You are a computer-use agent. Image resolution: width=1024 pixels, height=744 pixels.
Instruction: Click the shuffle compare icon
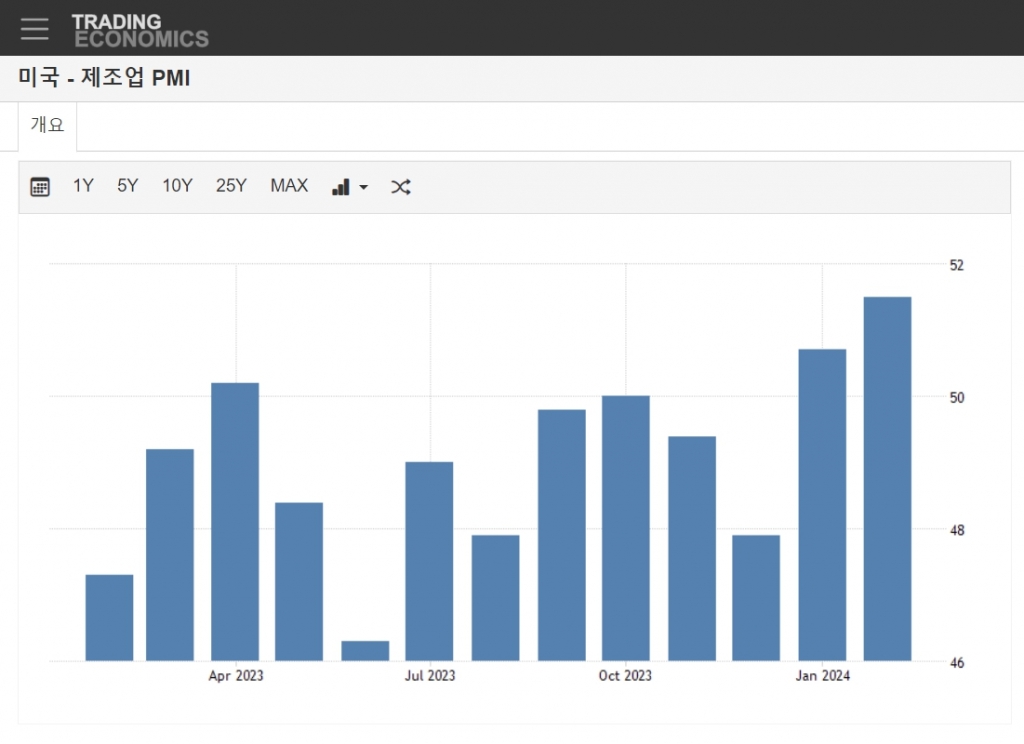[x=401, y=187]
